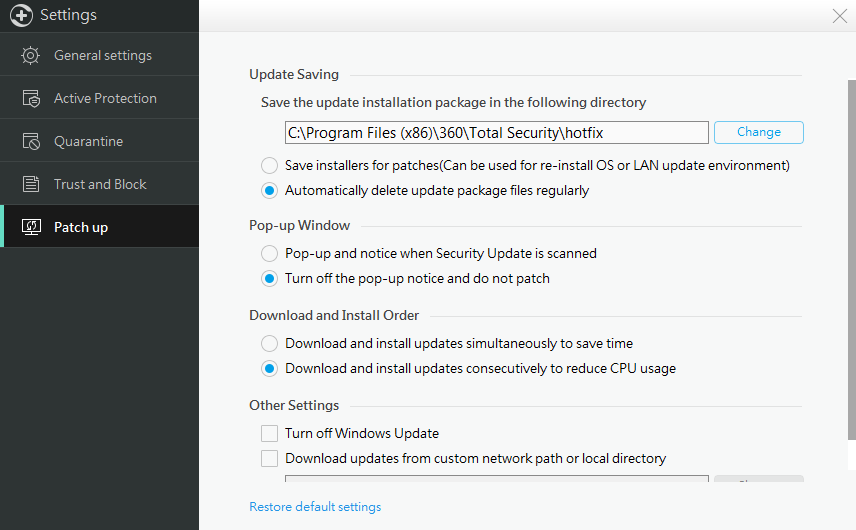The height and width of the screenshot is (530, 856).
Task: Select download and install updates simultaneously
Action: coord(269,343)
